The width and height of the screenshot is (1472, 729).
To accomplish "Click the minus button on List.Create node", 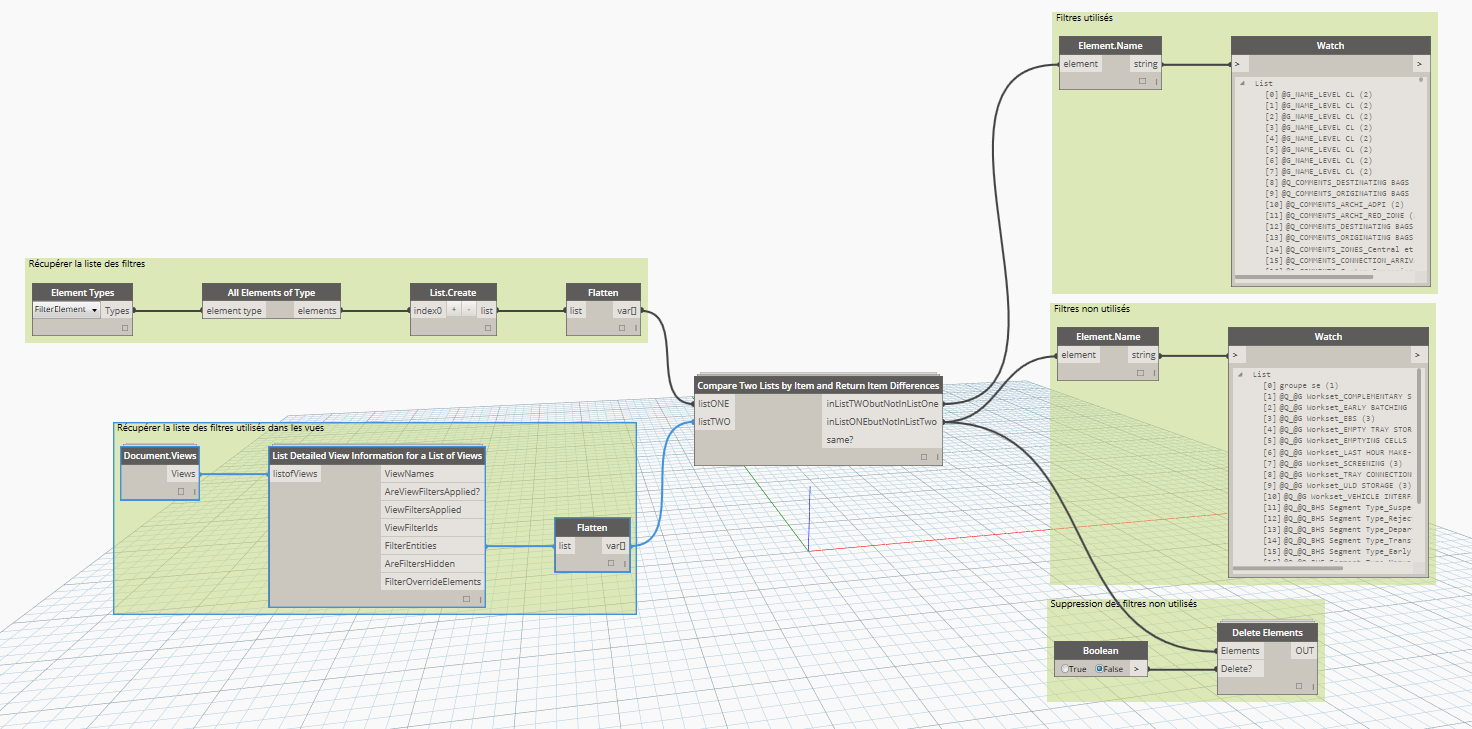I will pos(468,311).
